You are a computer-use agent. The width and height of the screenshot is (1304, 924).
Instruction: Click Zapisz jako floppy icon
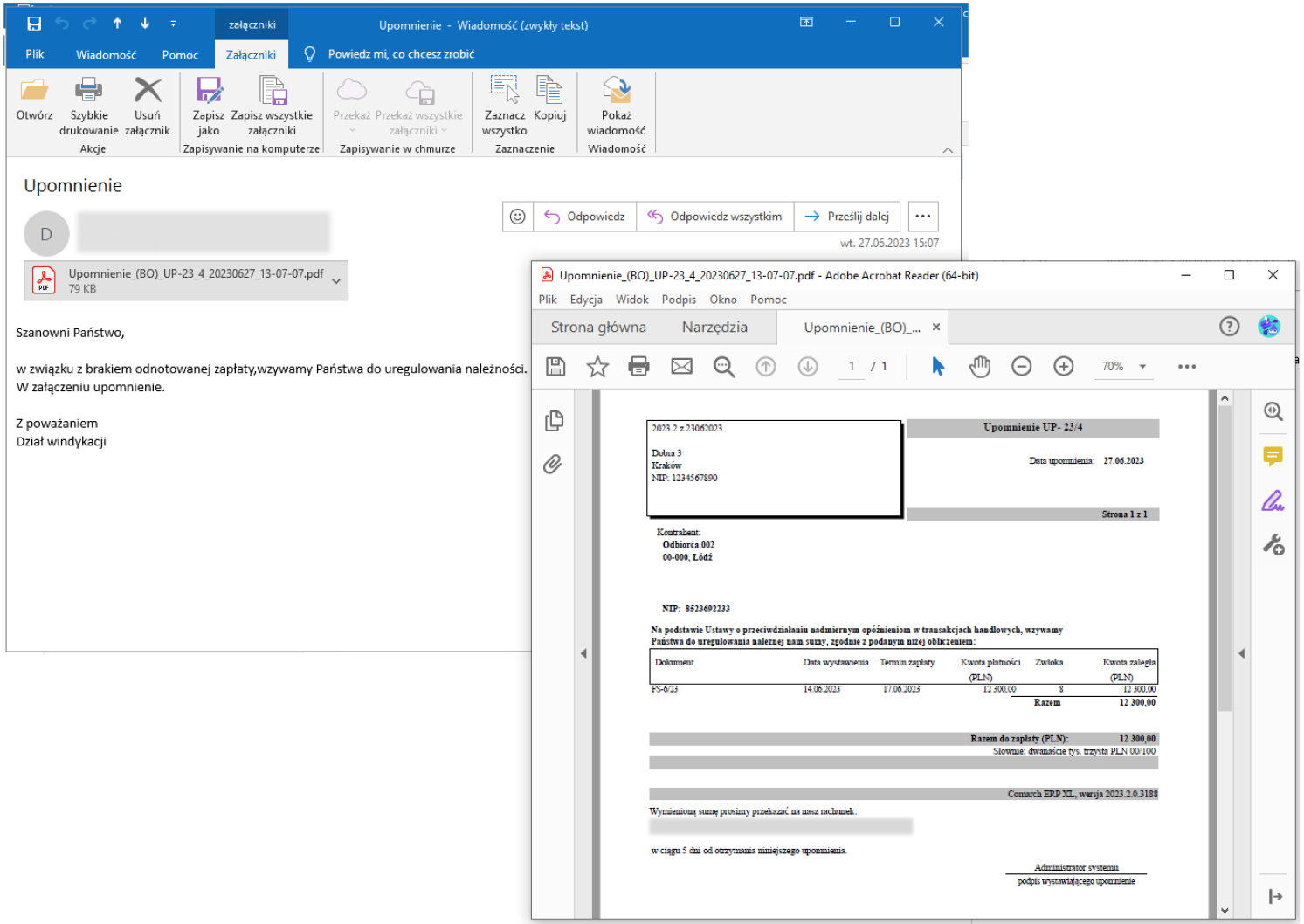click(x=209, y=90)
